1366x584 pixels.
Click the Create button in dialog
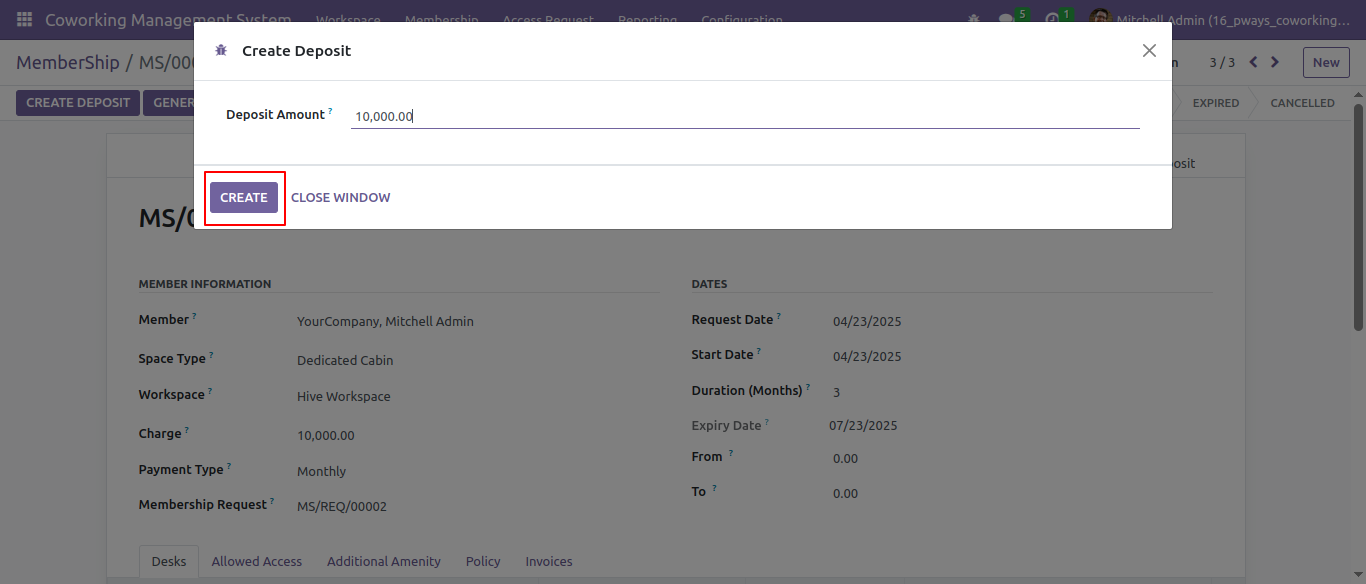(244, 197)
